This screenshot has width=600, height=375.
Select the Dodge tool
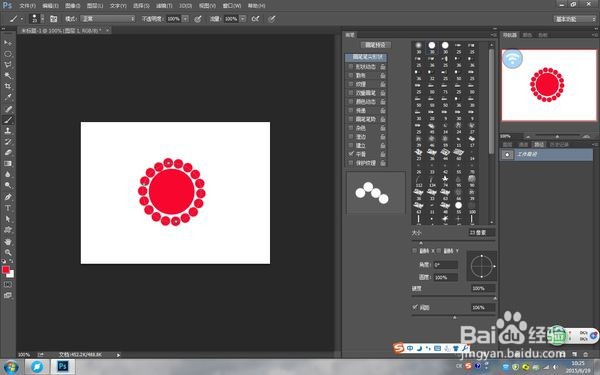click(x=8, y=186)
